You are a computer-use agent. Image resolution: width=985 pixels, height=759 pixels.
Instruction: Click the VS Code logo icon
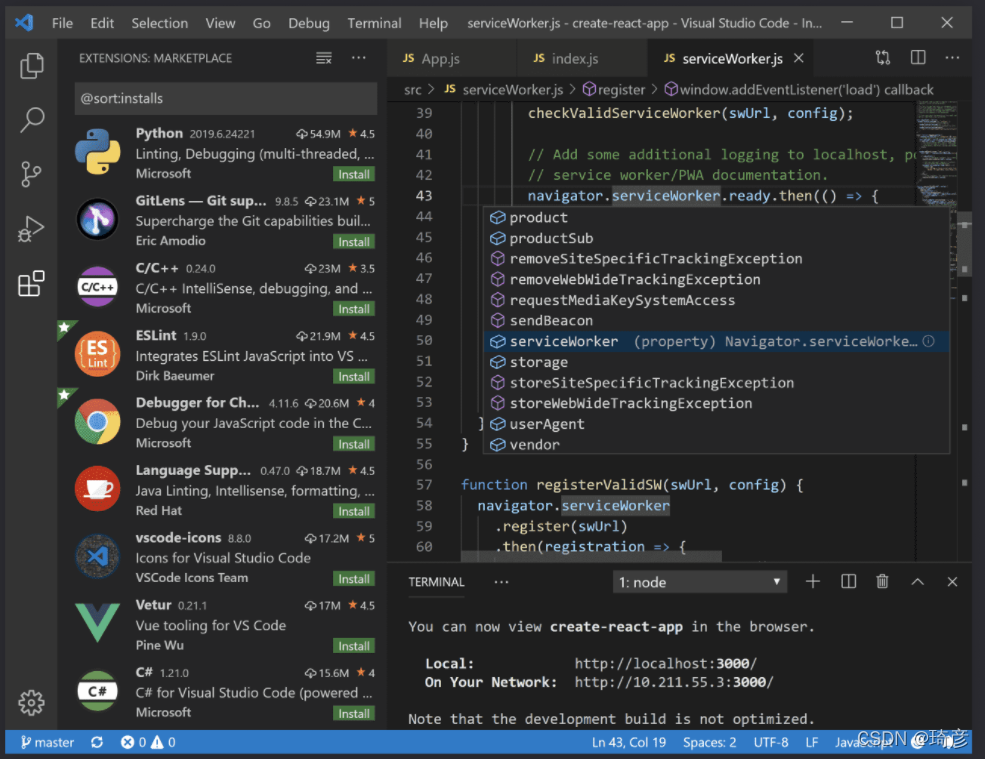(24, 23)
